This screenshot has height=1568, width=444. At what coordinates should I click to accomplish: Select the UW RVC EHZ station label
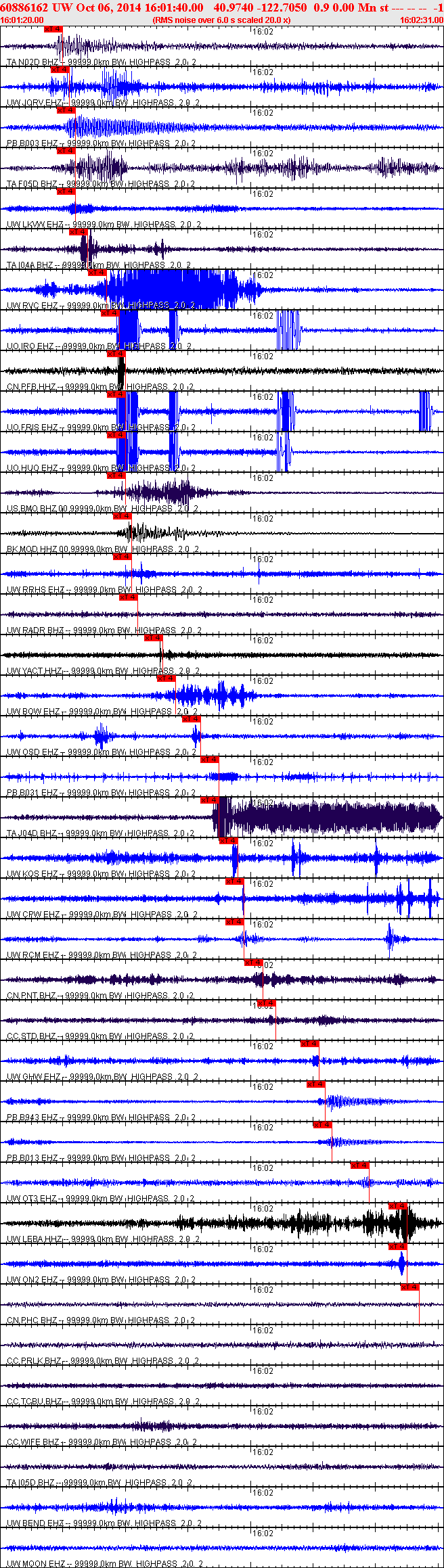[x=101, y=306]
